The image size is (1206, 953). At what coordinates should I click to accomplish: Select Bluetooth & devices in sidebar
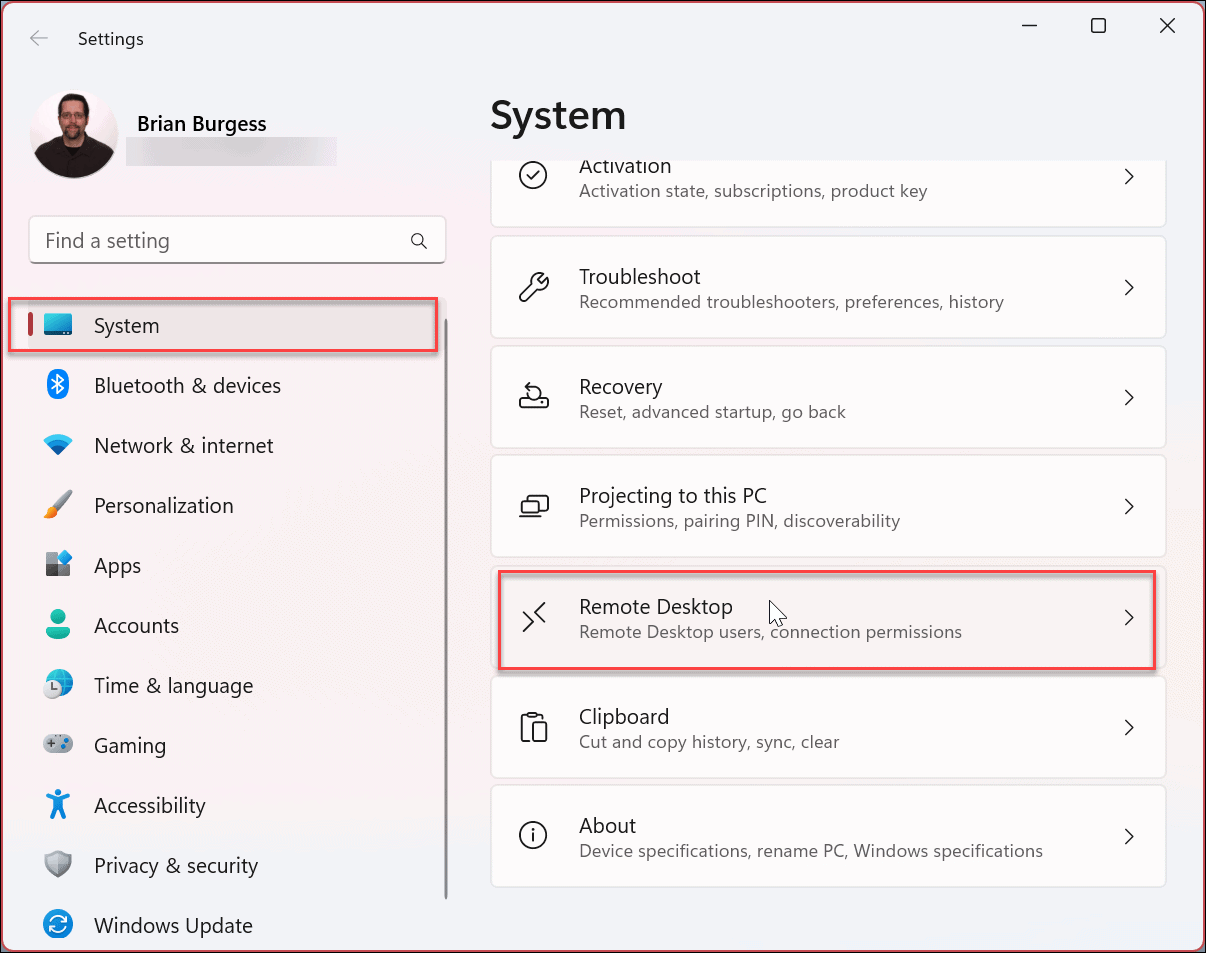[x=187, y=385]
